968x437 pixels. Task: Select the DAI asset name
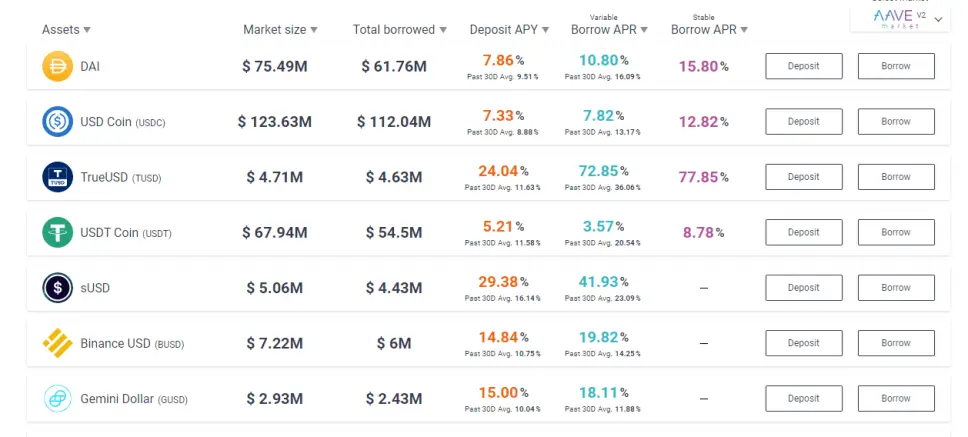point(90,66)
